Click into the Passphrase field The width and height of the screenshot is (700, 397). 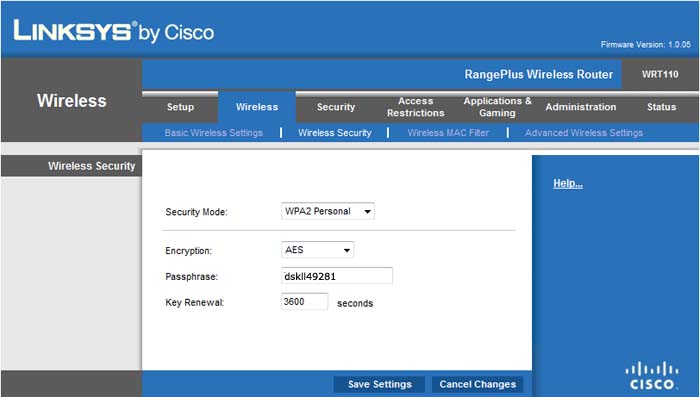click(x=337, y=276)
